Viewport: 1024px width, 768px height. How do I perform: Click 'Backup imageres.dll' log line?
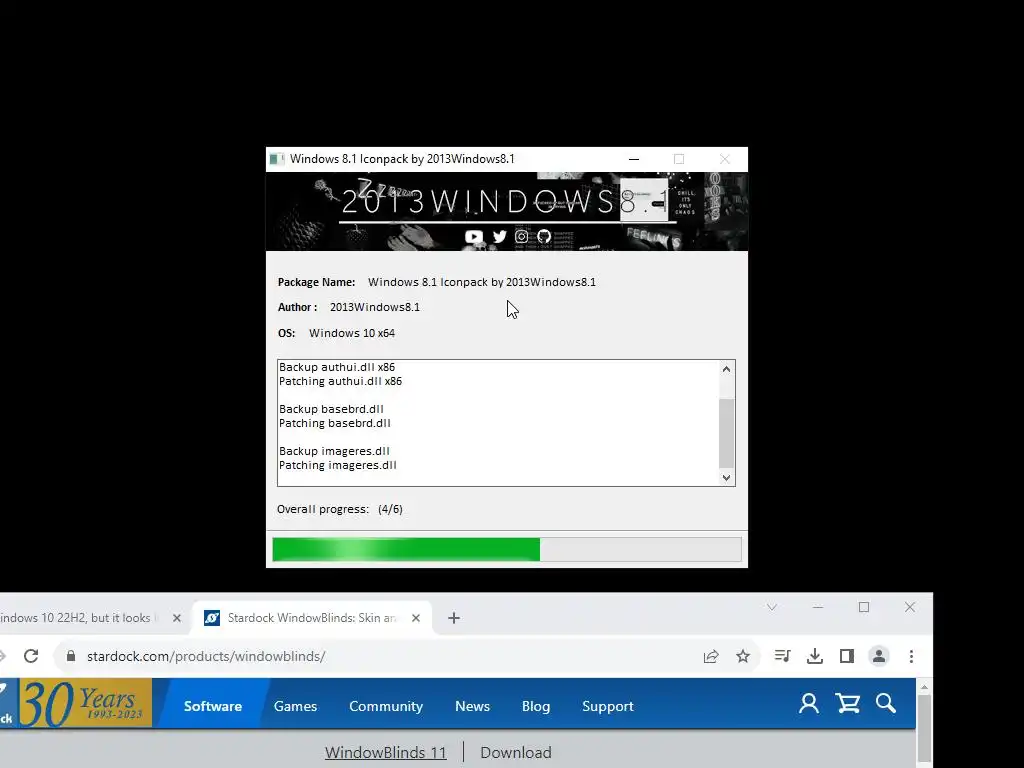pyautogui.click(x=334, y=451)
